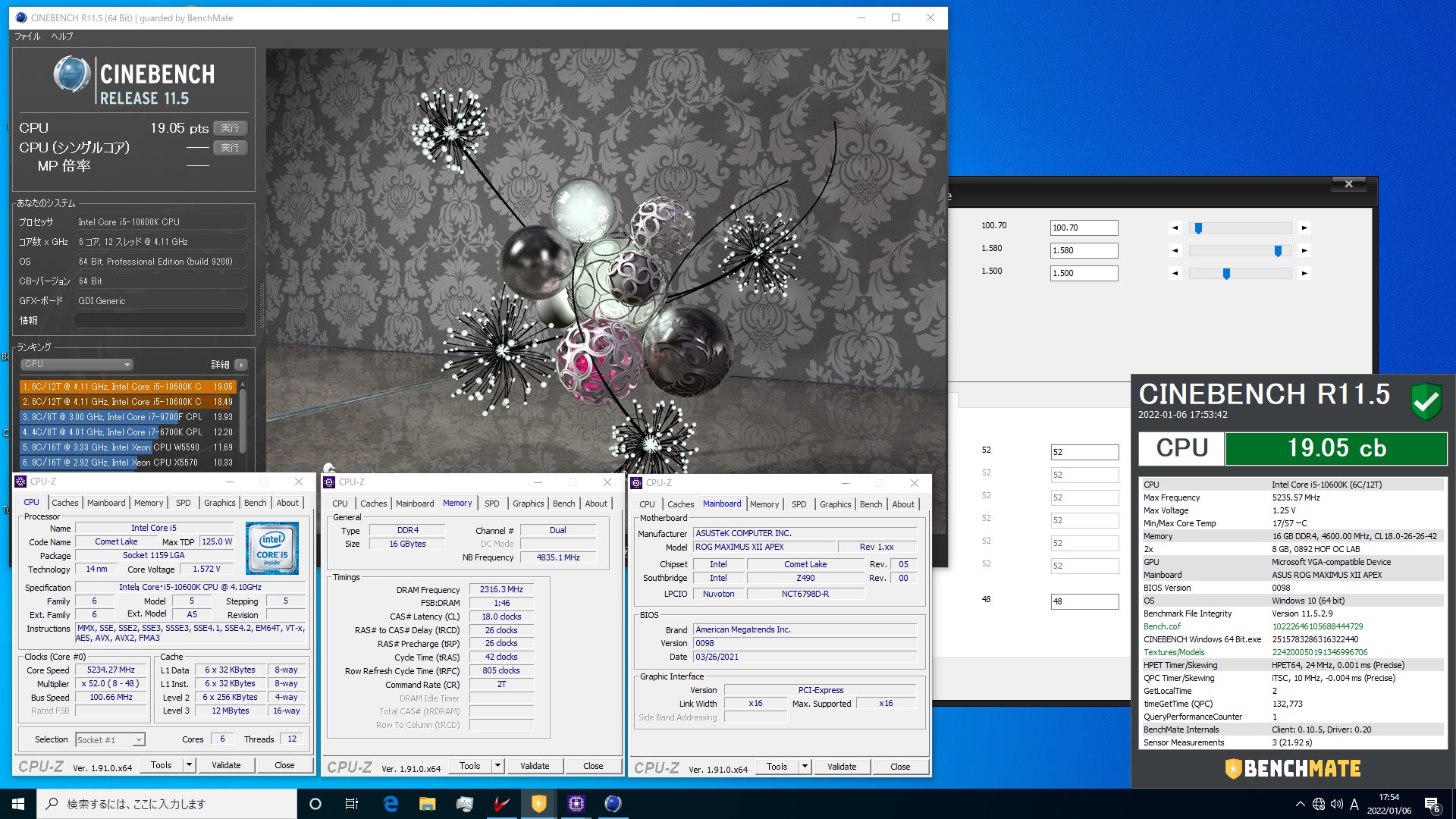Switch to SPD tab in Memory CPU-Z window
Image resolution: width=1456 pixels, height=819 pixels.
point(492,504)
